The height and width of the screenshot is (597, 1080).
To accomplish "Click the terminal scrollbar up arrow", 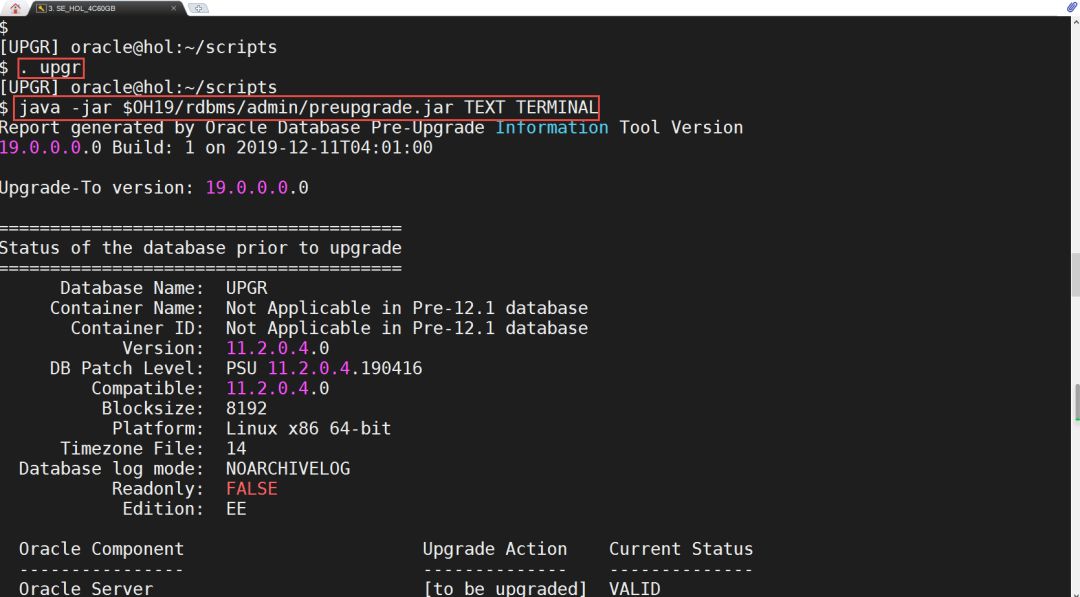I will 1074,22.
